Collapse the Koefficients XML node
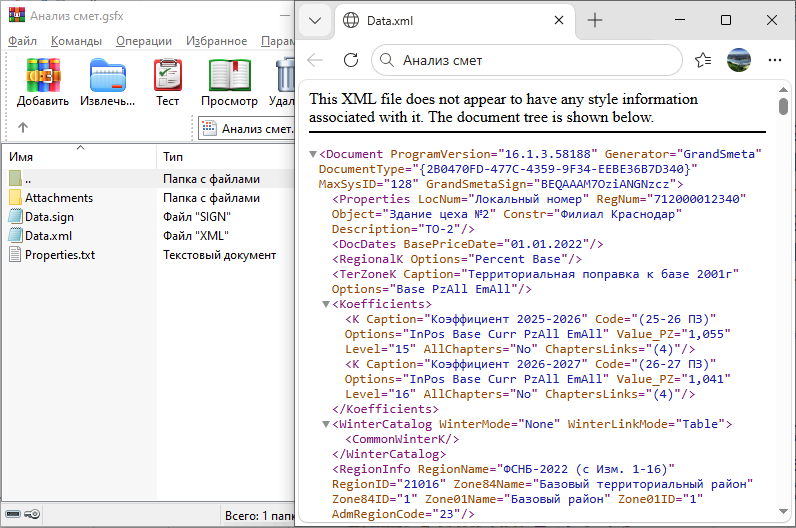The width and height of the screenshot is (796, 528). [x=326, y=304]
